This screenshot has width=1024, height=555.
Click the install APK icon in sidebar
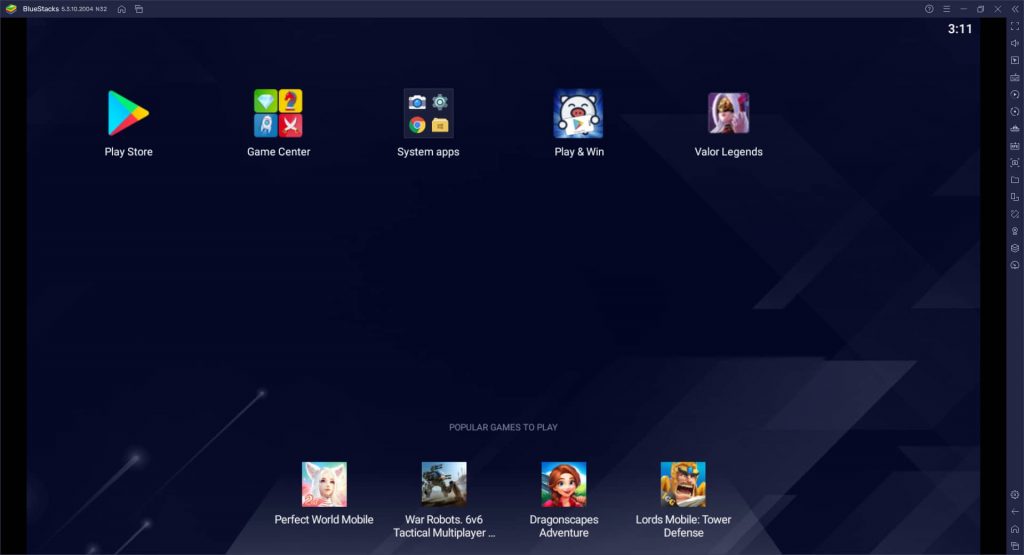(1015, 146)
